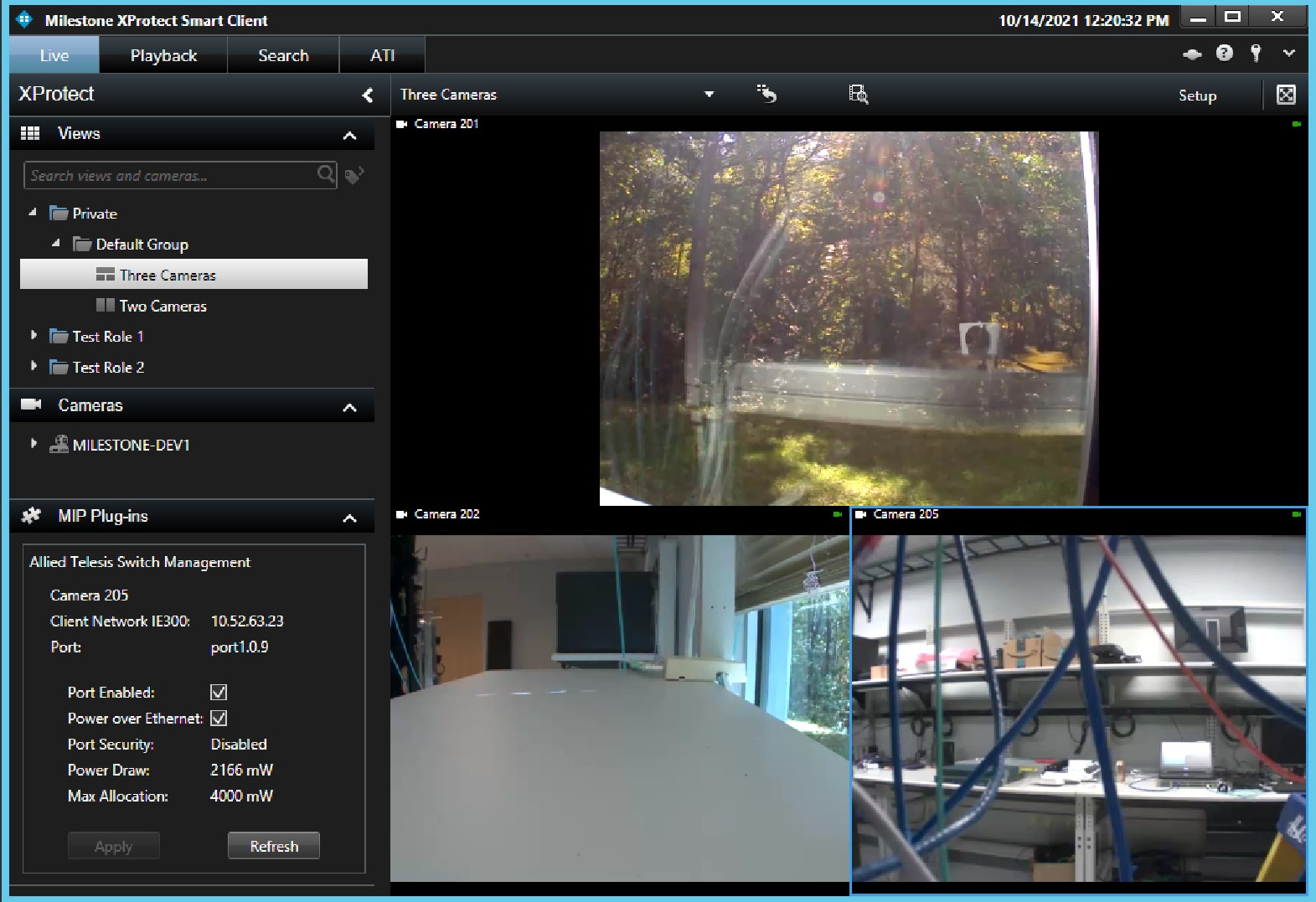The height and width of the screenshot is (902, 1316).
Task: Expand the Test Role 2 folder
Action: 34,366
